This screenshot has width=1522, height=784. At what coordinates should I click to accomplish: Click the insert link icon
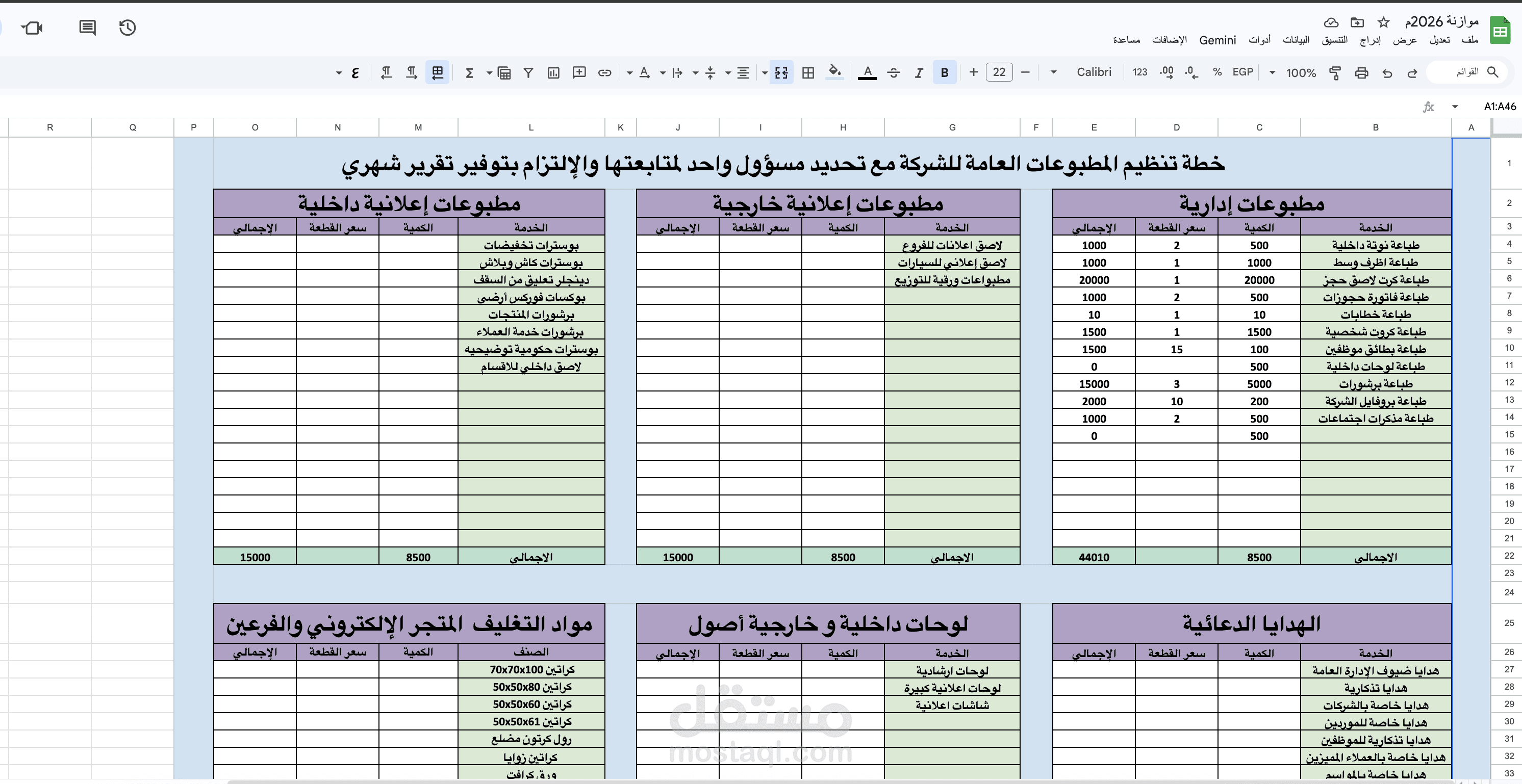[x=604, y=72]
